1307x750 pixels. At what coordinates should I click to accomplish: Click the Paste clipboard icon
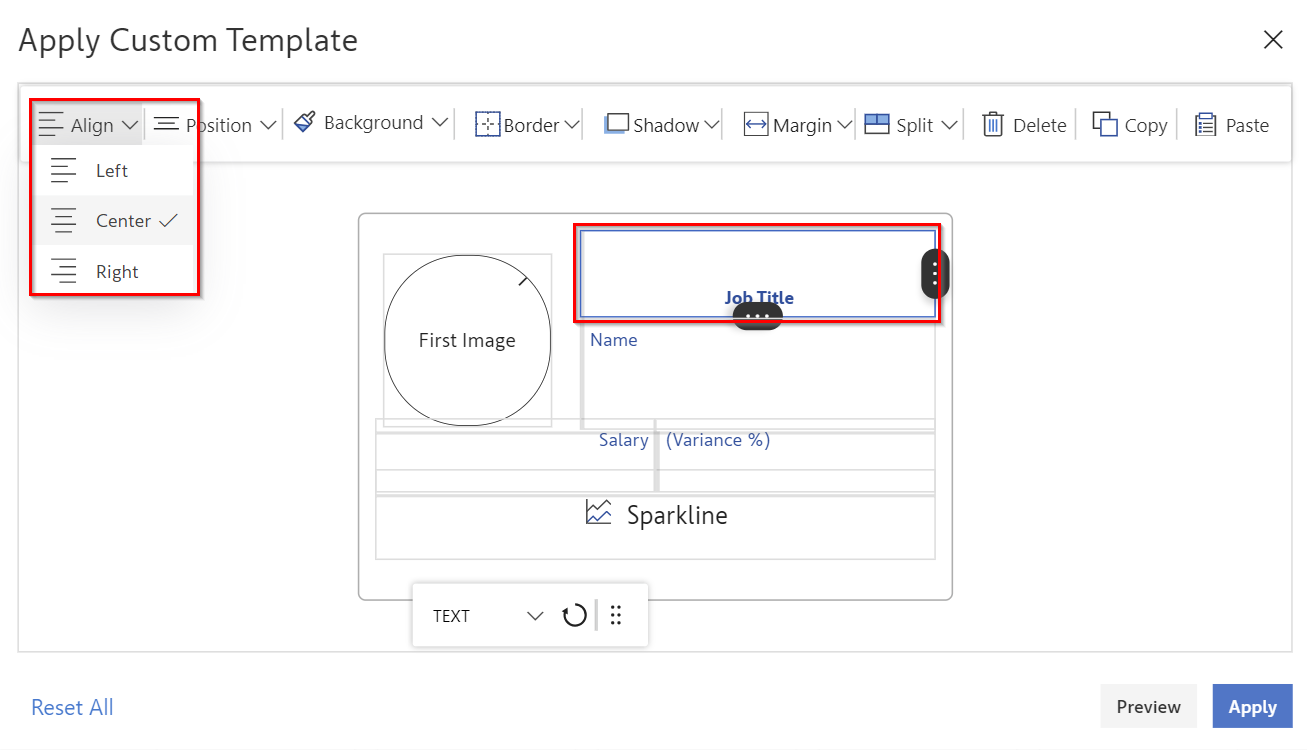coord(1206,125)
